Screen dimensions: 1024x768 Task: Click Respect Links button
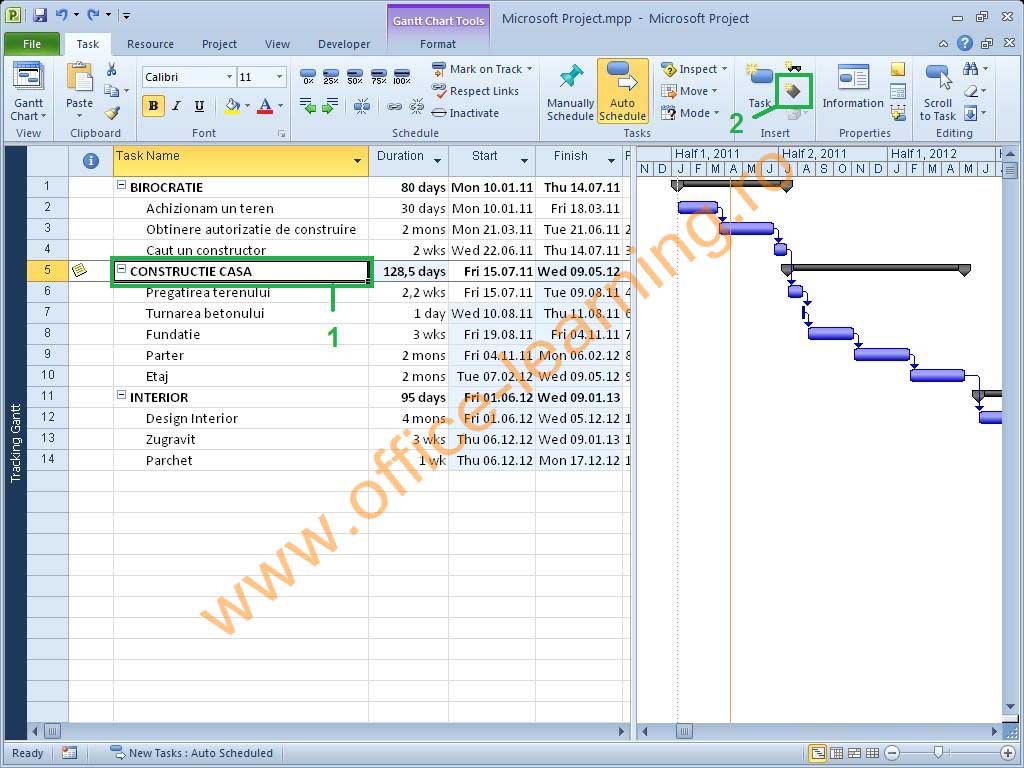[x=475, y=91]
